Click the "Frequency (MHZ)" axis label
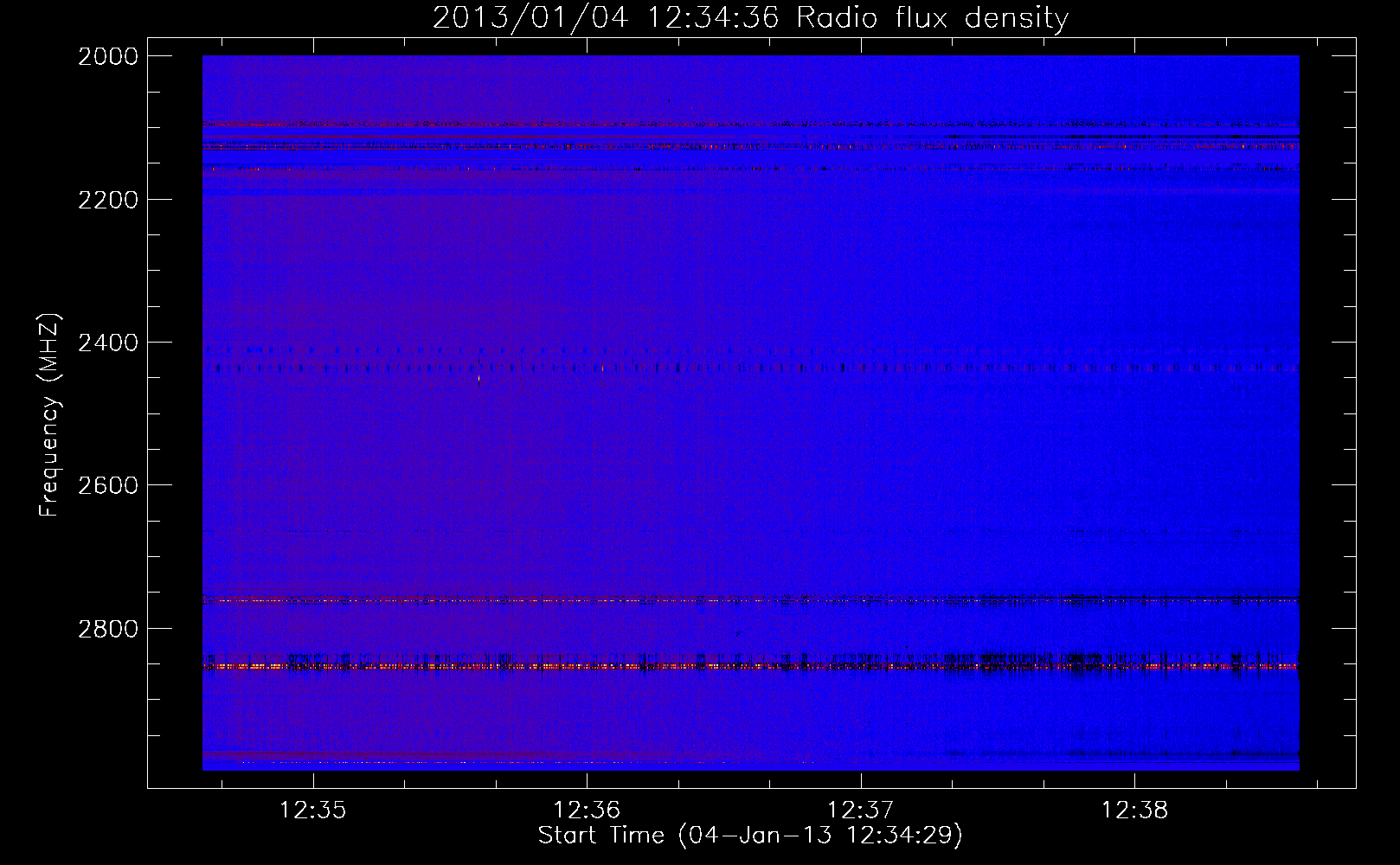Screen dimensions: 1400x865 point(49,415)
